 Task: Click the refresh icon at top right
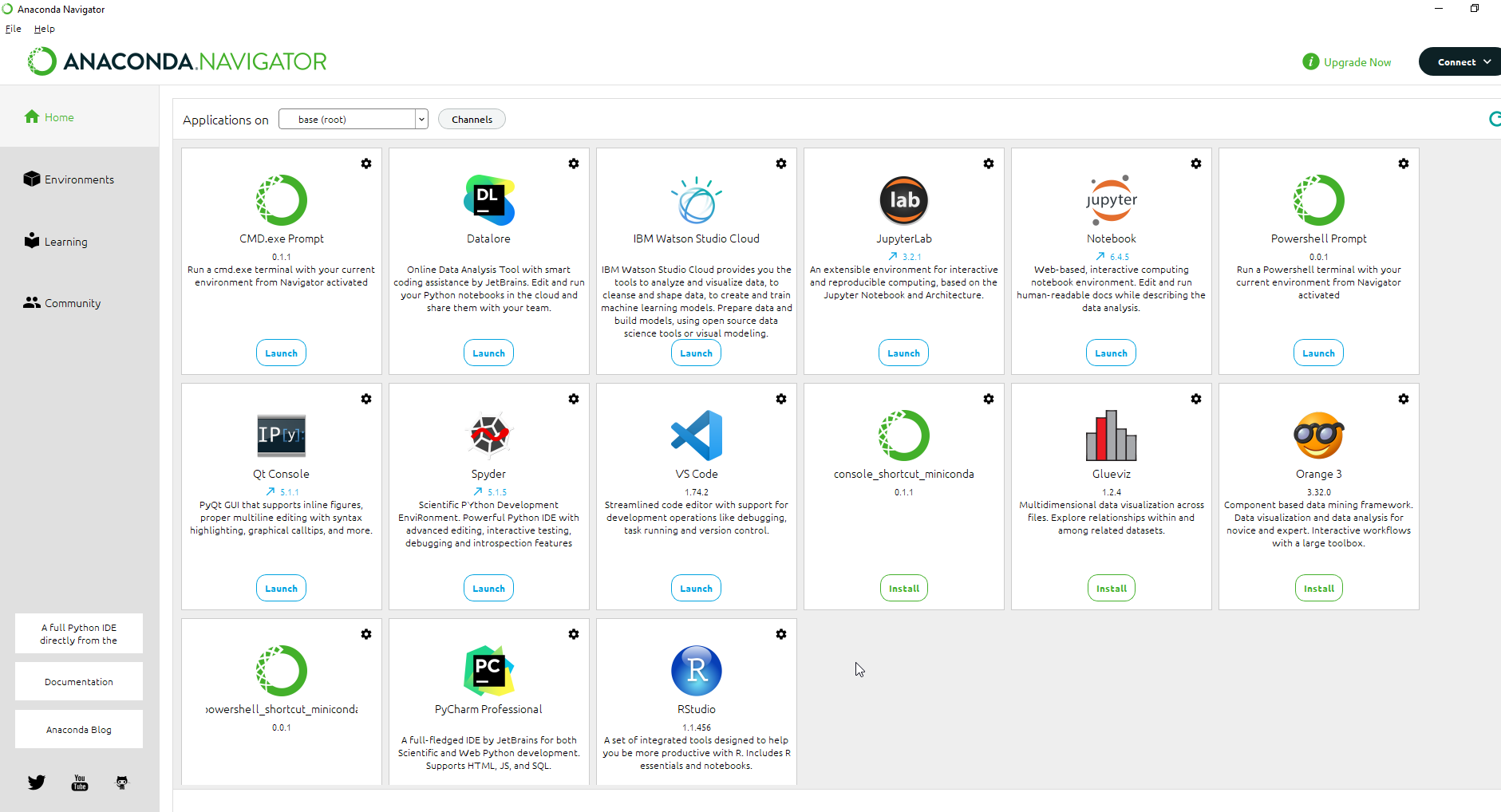1495,119
